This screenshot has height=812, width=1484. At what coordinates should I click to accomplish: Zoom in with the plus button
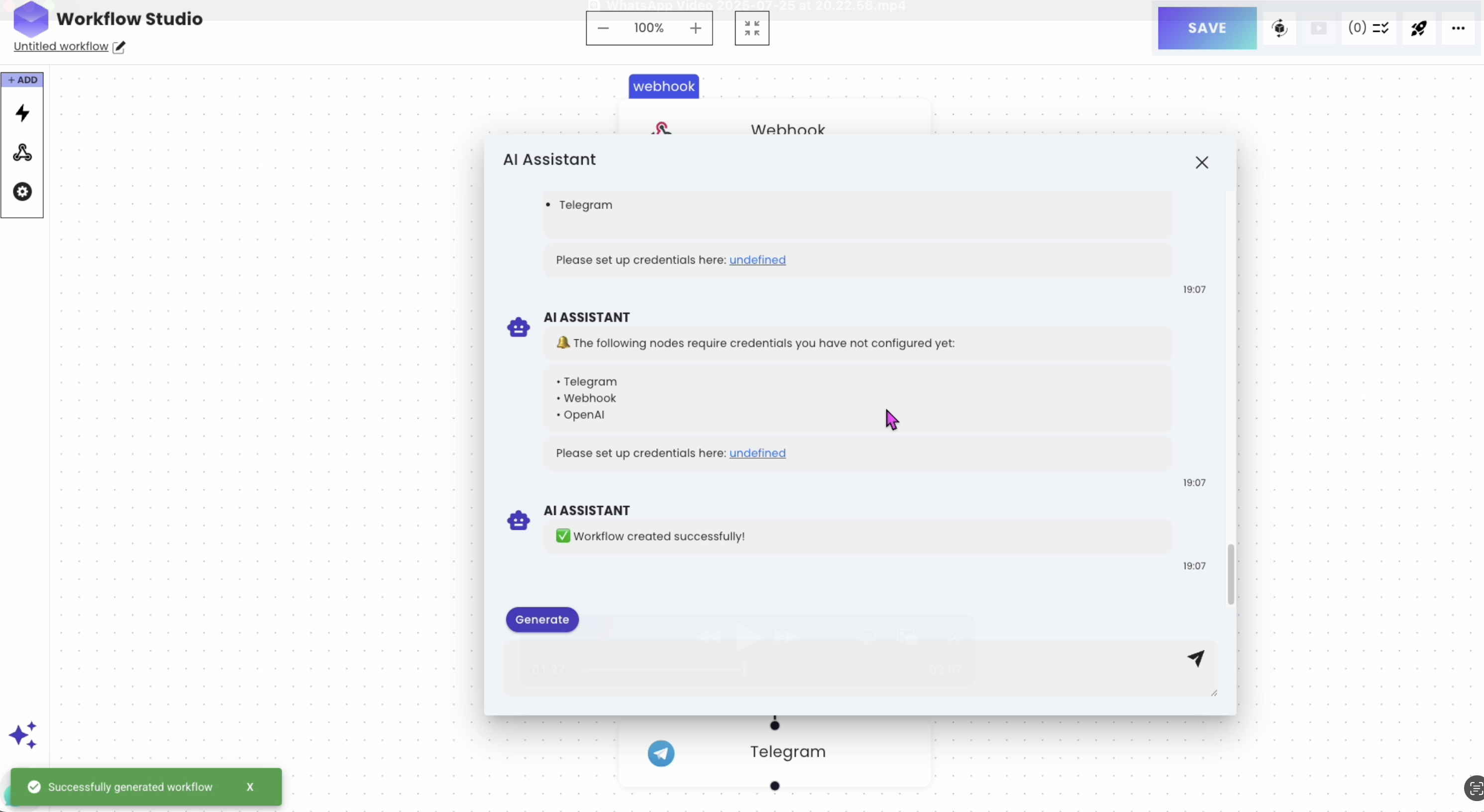click(x=695, y=28)
